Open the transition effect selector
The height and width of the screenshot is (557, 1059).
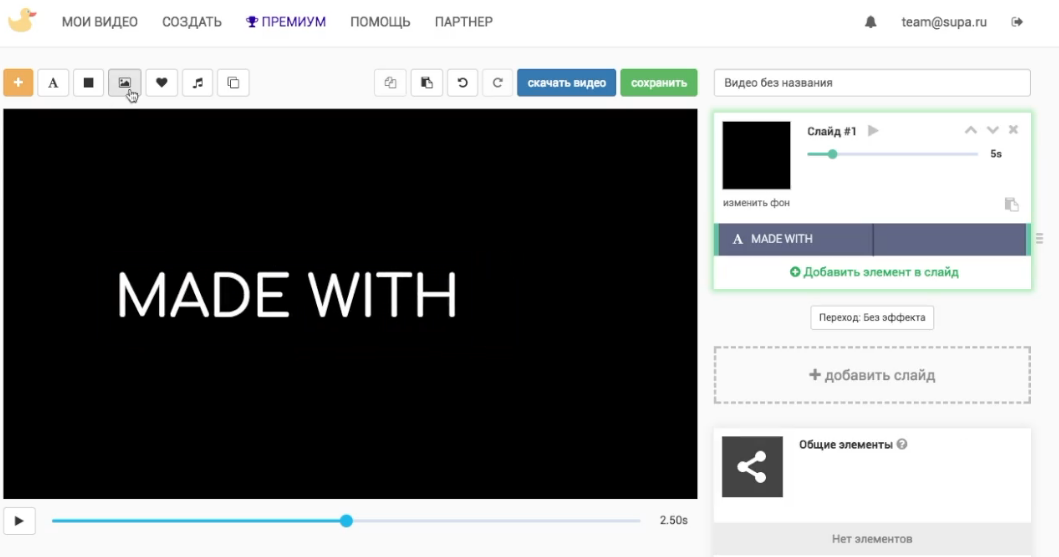(x=871, y=318)
